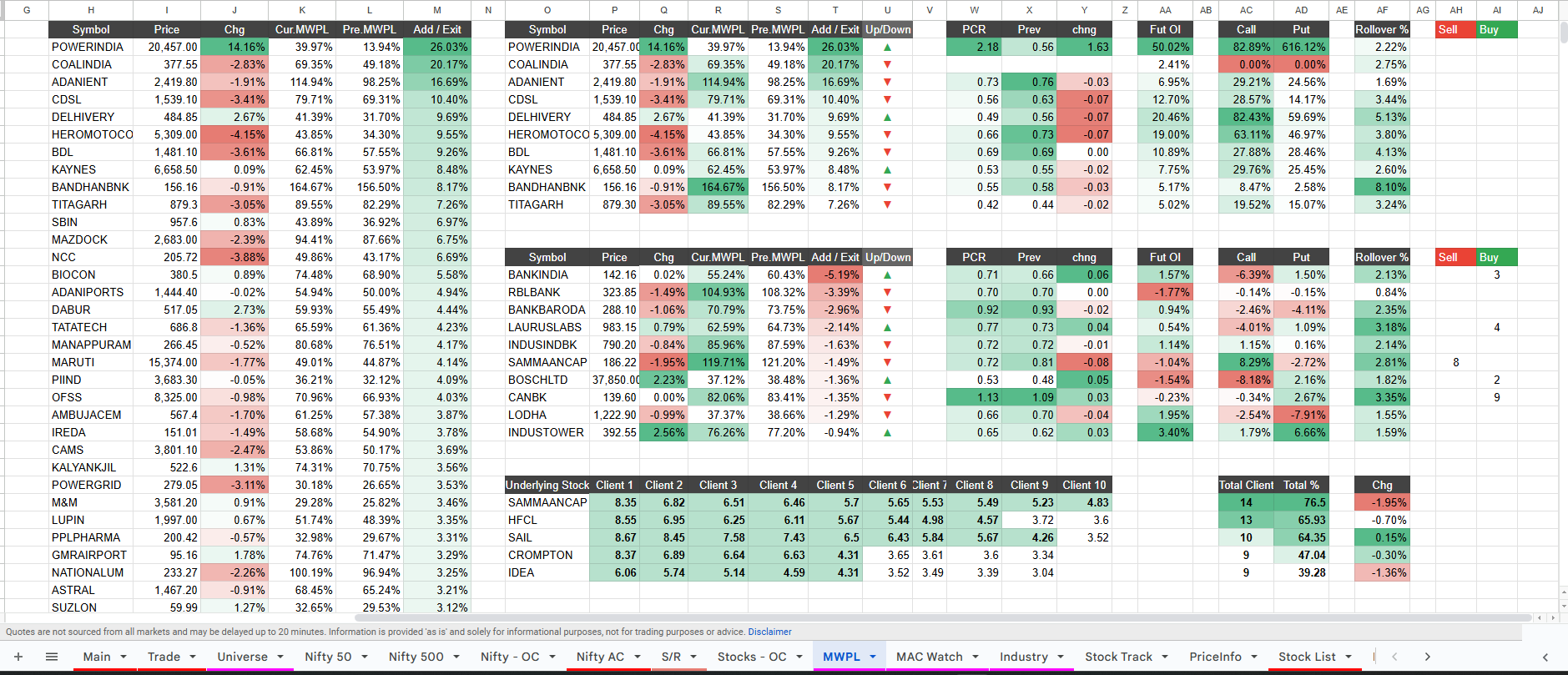The height and width of the screenshot is (675, 1568).
Task: Show side panel using bottom-right chevron
Action: (1545, 657)
